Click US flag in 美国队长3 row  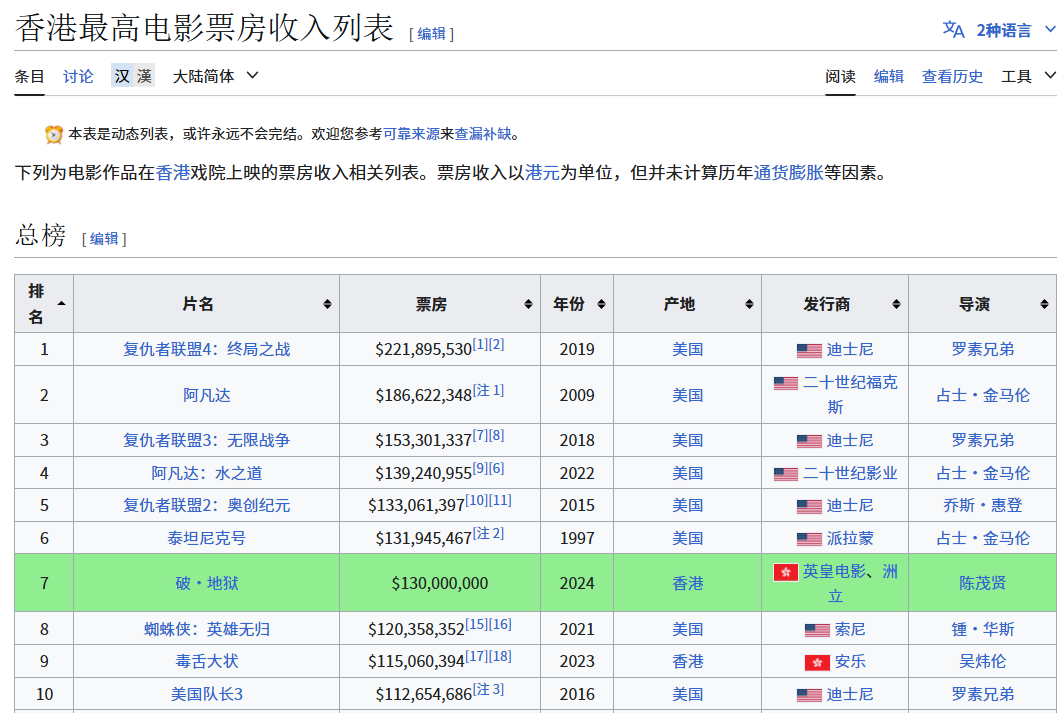click(809, 695)
